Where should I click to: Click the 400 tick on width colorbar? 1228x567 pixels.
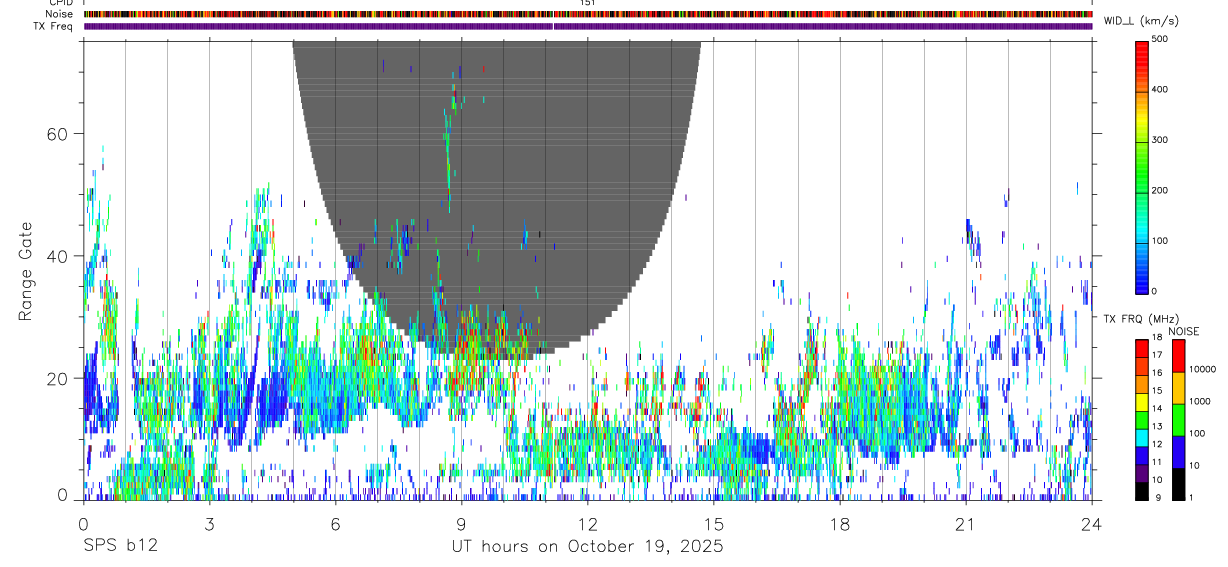click(1161, 90)
